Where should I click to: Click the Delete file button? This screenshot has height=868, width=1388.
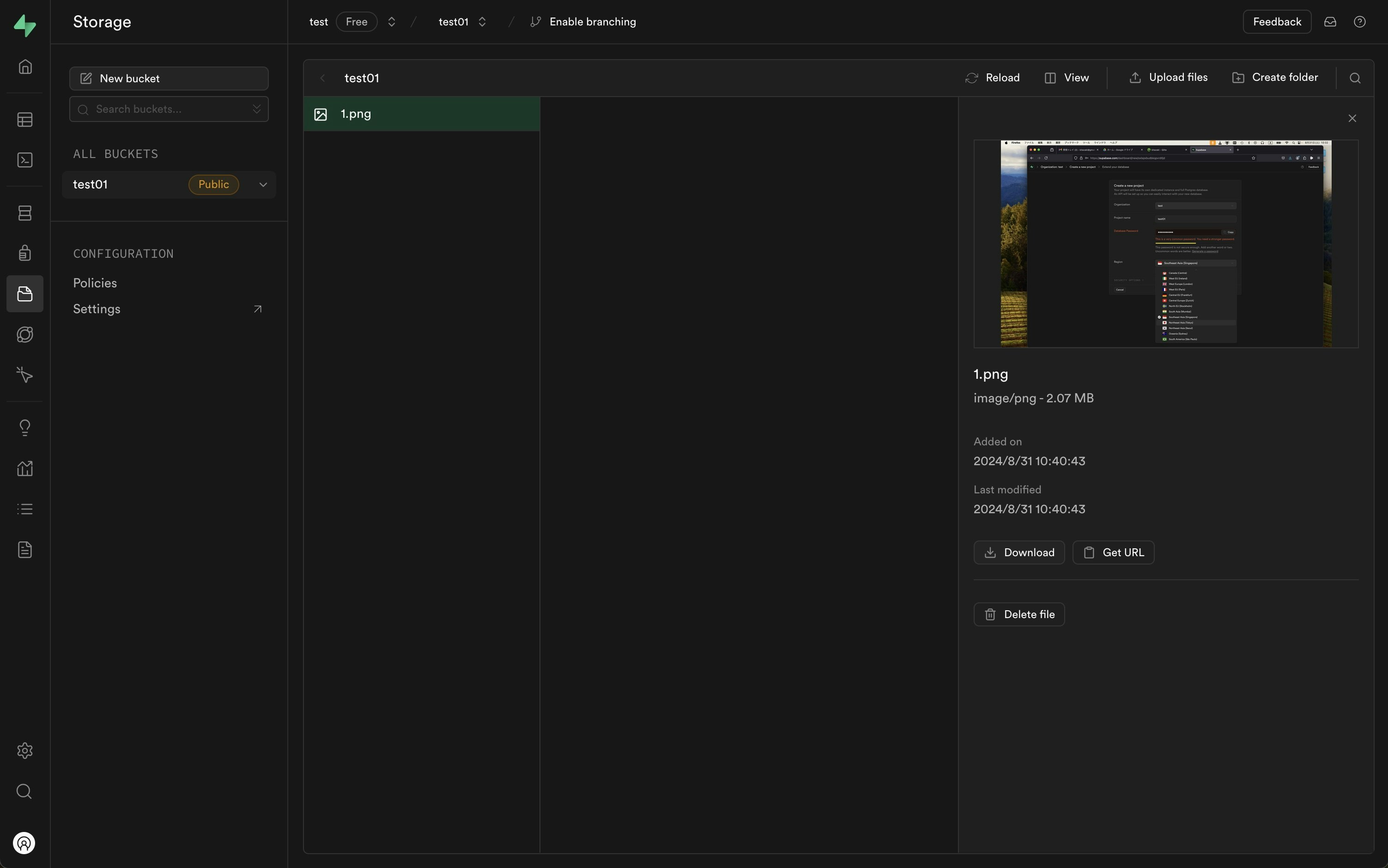tap(1019, 614)
